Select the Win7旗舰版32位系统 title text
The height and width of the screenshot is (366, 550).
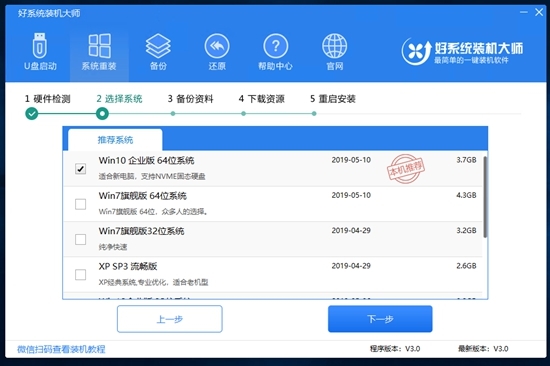click(141, 231)
